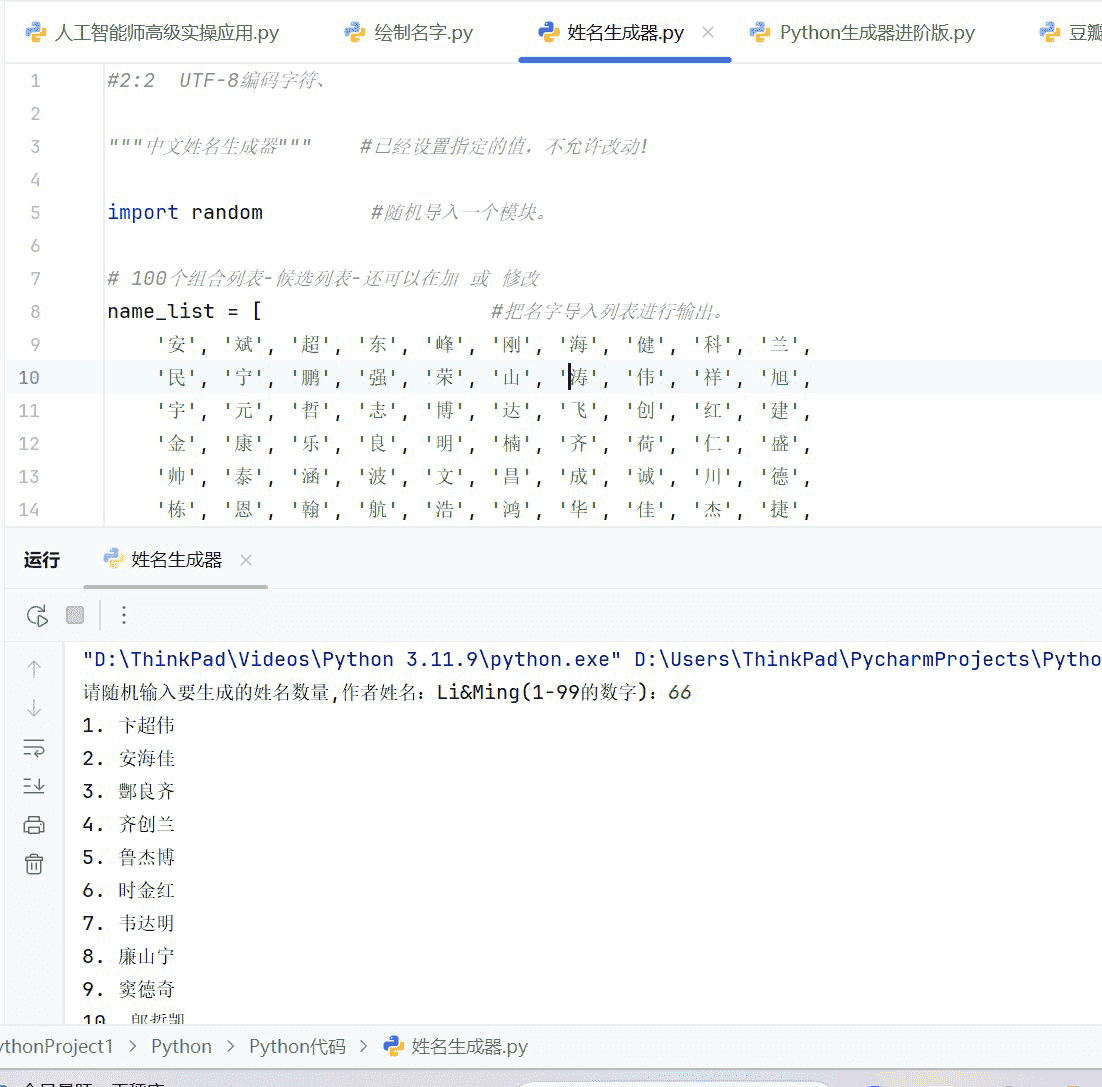This screenshot has height=1087, width=1102.
Task: Click output line 8. 廉山宁
Action: pyautogui.click(x=129, y=956)
